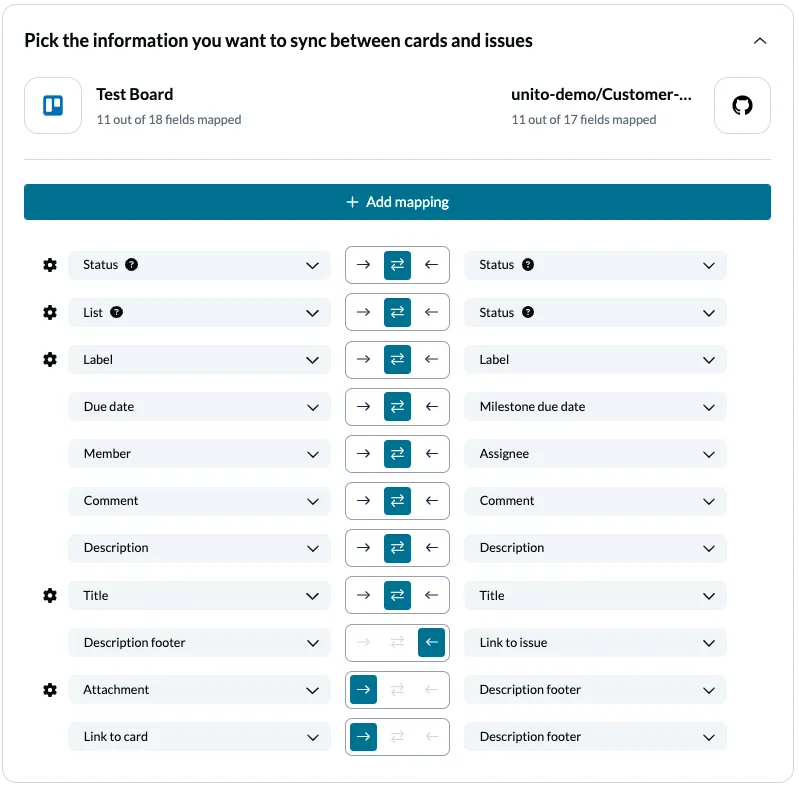Set Member sync direction to left arrow only
The image size is (799, 787).
pyautogui.click(x=432, y=454)
